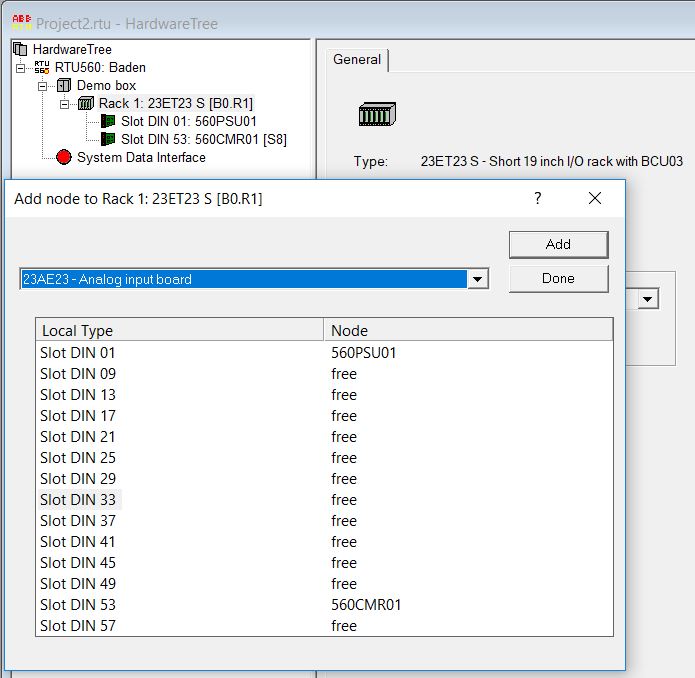Image resolution: width=695 pixels, height=678 pixels.
Task: Click the Rack 1 rack icon in tree
Action: [86, 103]
